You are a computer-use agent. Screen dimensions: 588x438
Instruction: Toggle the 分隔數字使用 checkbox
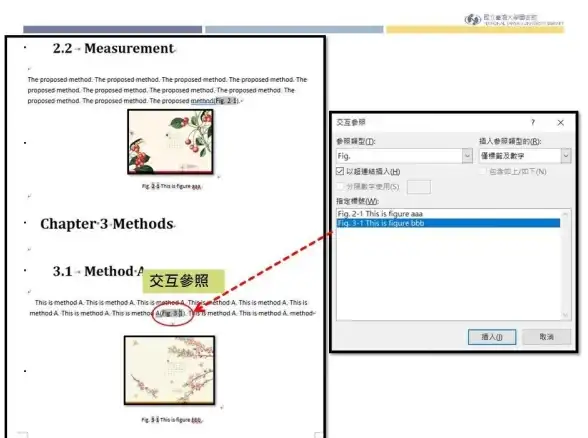click(340, 186)
